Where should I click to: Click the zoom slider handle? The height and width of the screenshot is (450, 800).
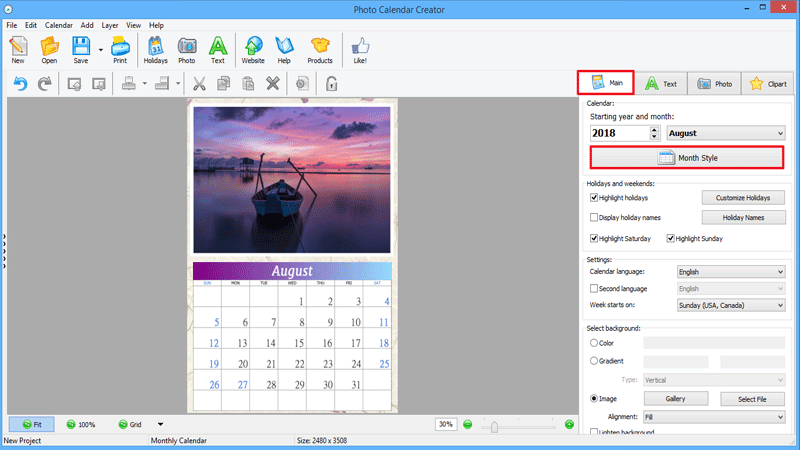[x=494, y=427]
